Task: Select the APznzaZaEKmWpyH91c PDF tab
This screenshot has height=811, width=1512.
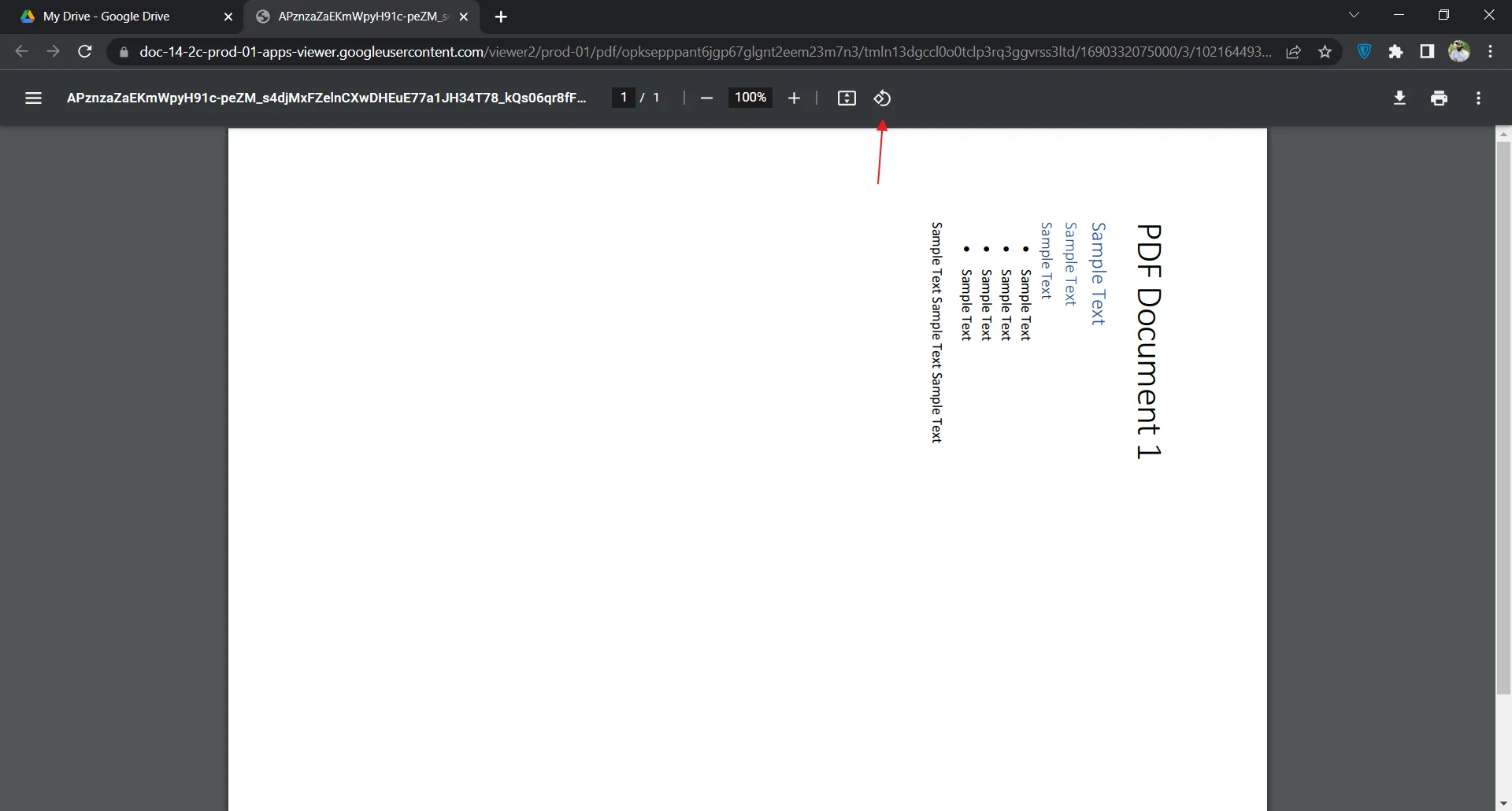Action: [x=362, y=17]
